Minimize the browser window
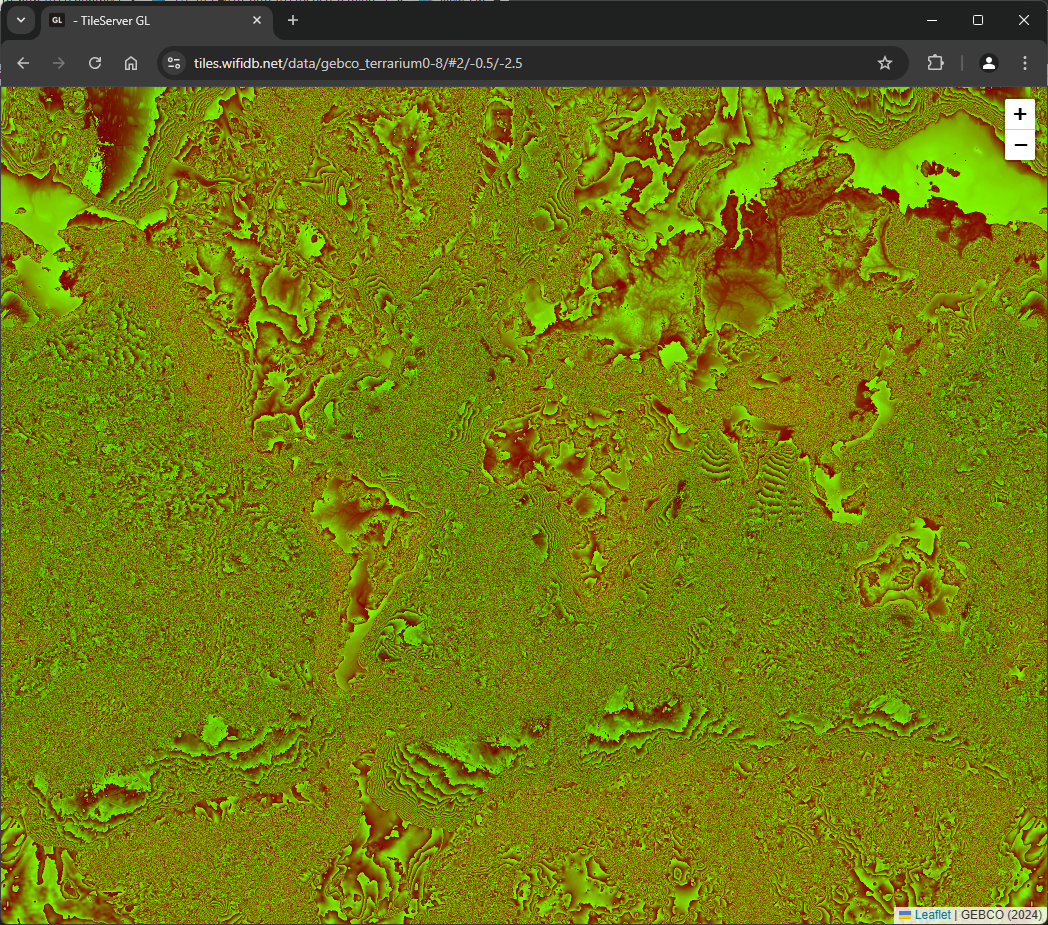The height and width of the screenshot is (925, 1048). click(932, 20)
